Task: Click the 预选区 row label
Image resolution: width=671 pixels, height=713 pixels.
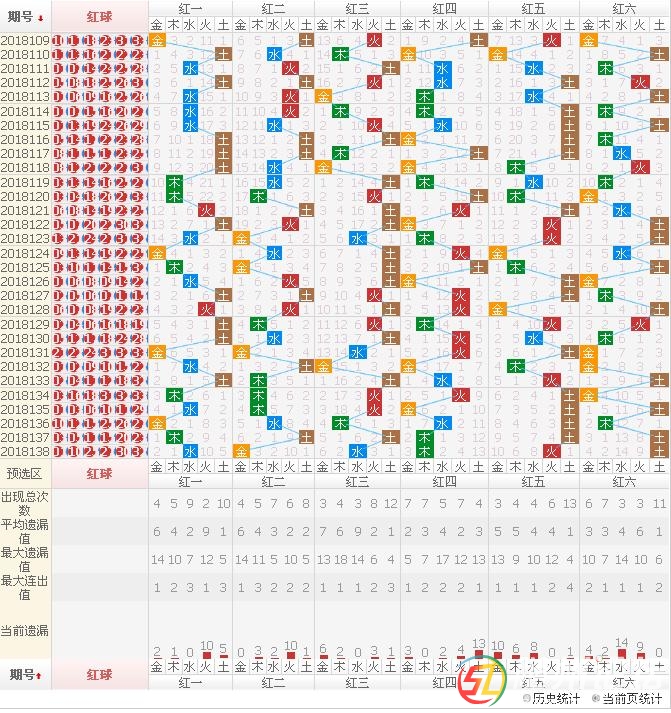Action: (x=25, y=473)
